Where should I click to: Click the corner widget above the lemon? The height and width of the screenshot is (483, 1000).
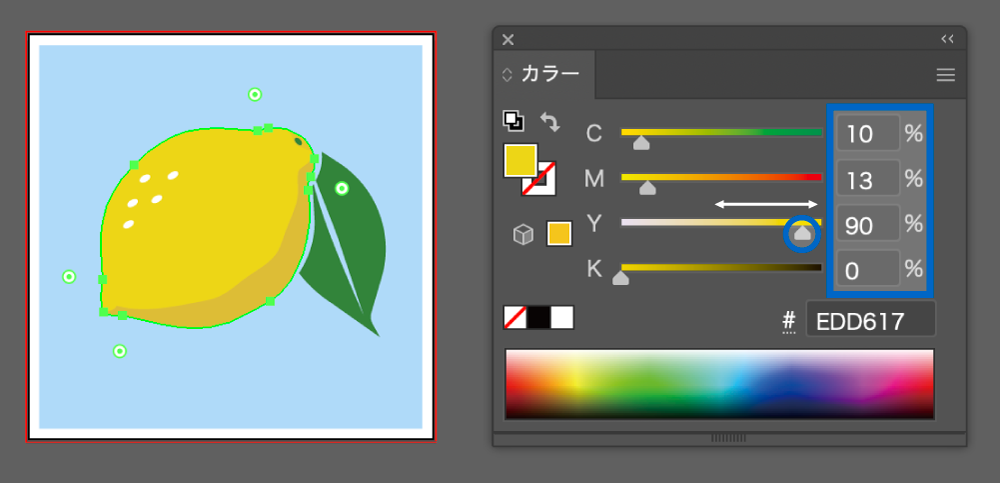(254, 94)
